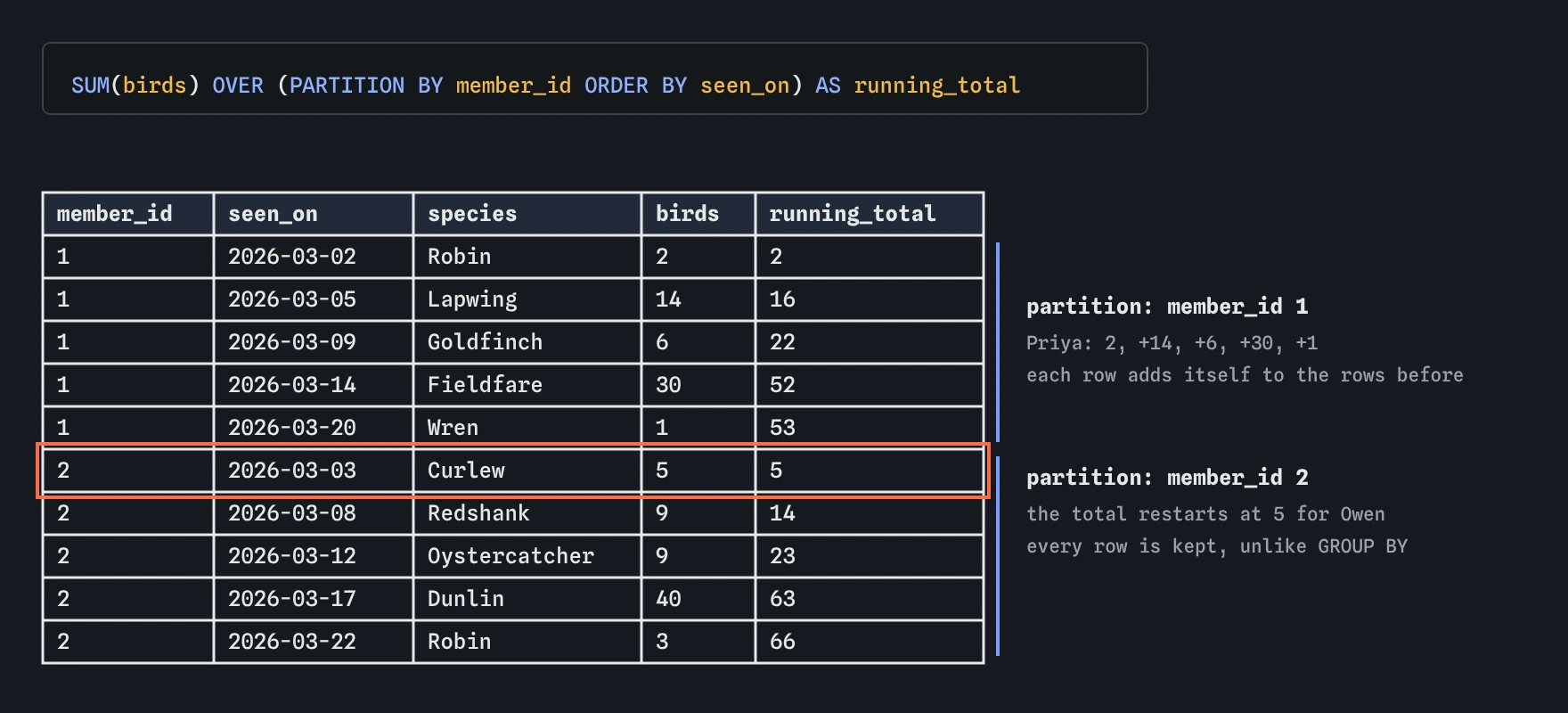Select the Oystercatcher species cell
The image size is (1568, 713).
point(527,556)
